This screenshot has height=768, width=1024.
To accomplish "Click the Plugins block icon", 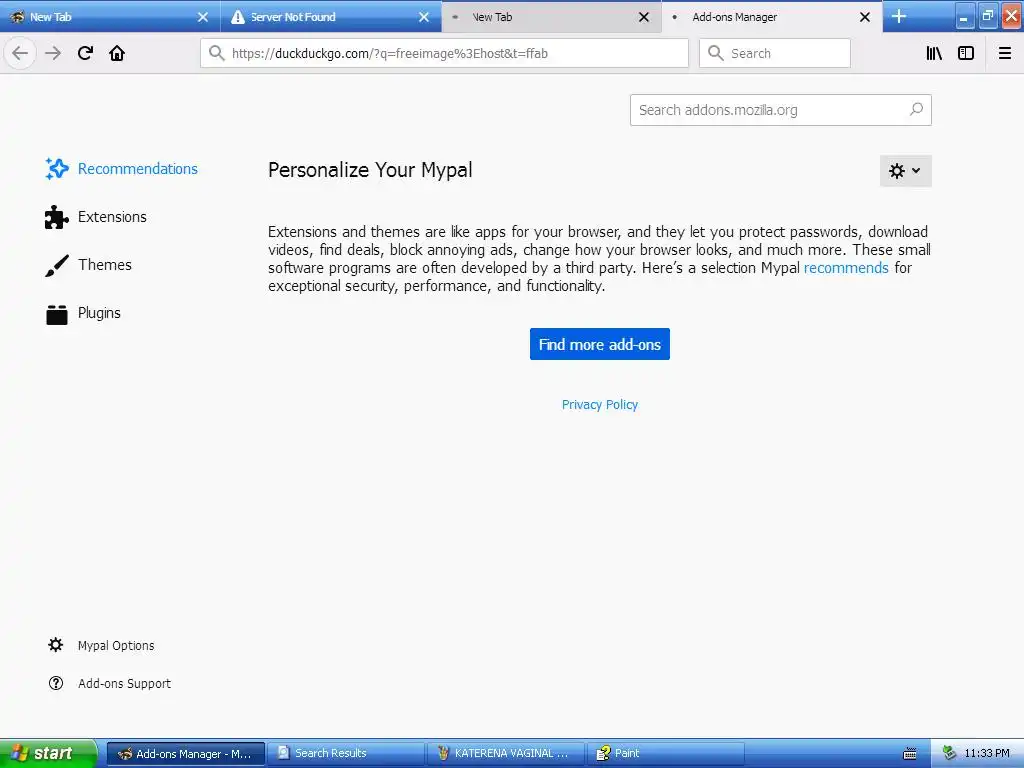I will click(56, 314).
